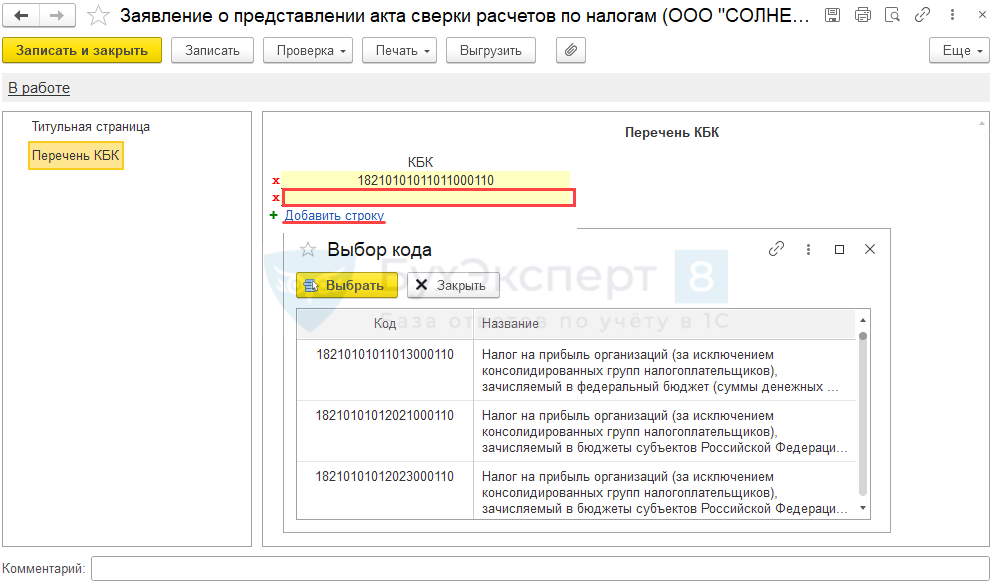
Task: Select code 18210101012021000110 row
Action: coord(385,416)
